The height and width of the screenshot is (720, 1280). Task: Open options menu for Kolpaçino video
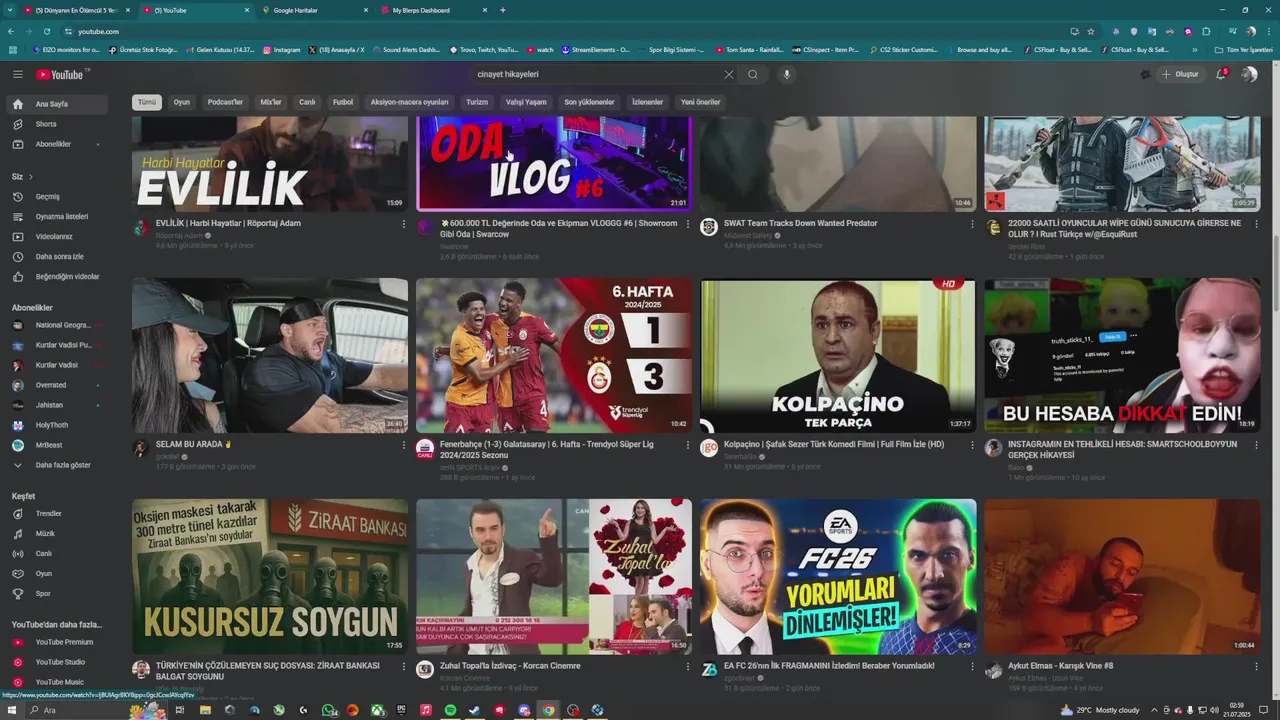[972, 445]
